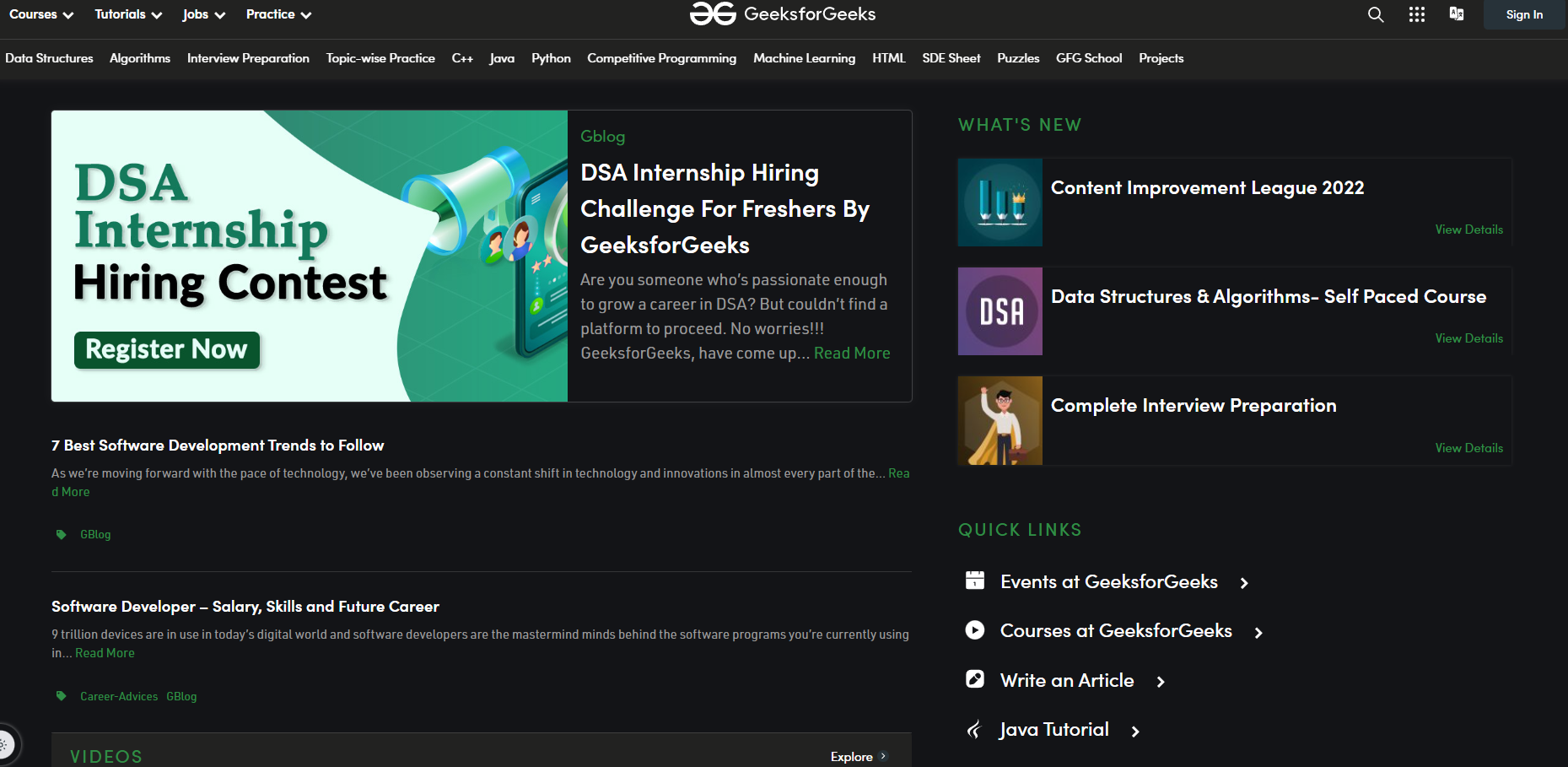Click the tag icon beside GBlog
The height and width of the screenshot is (767, 1568).
[x=61, y=534]
